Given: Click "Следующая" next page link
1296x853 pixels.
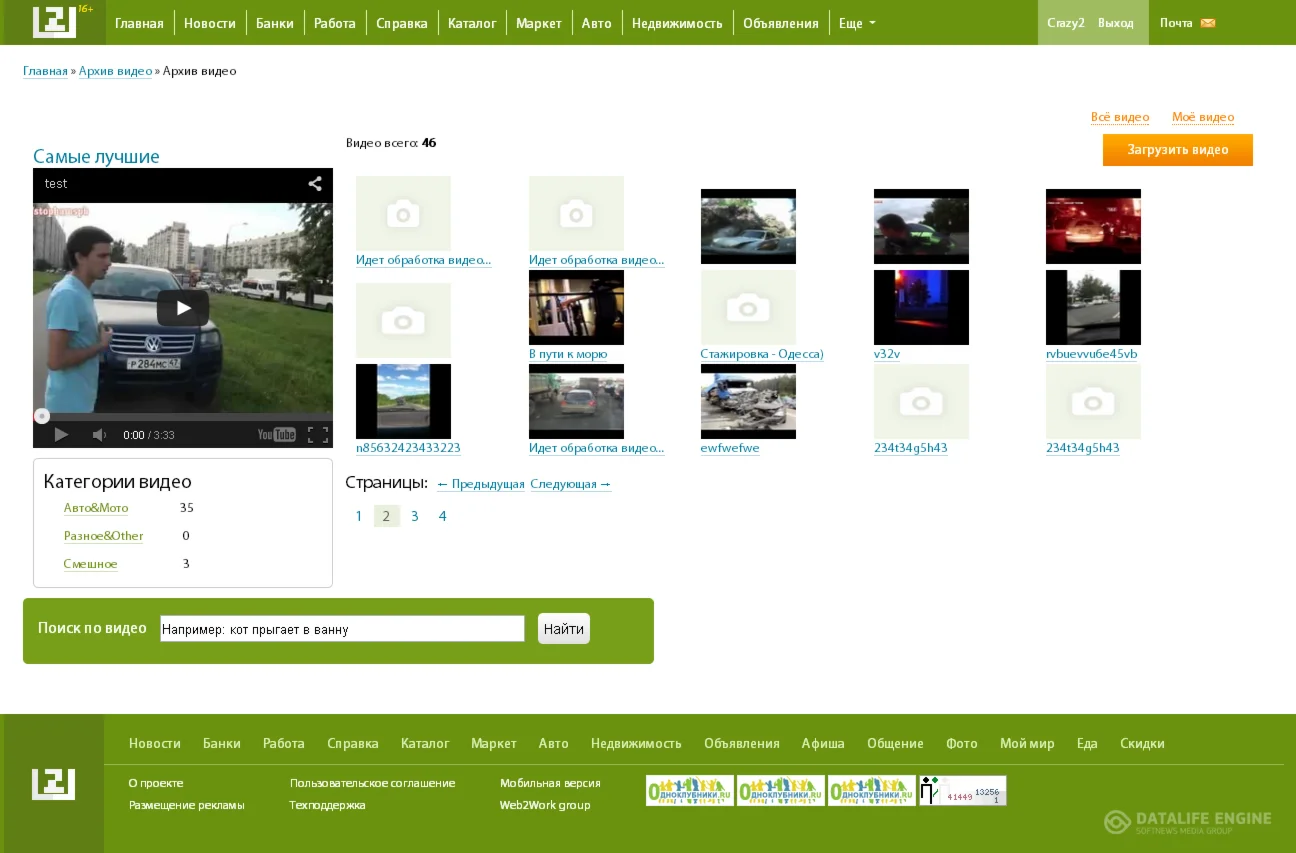Looking at the screenshot, I should coord(570,484).
